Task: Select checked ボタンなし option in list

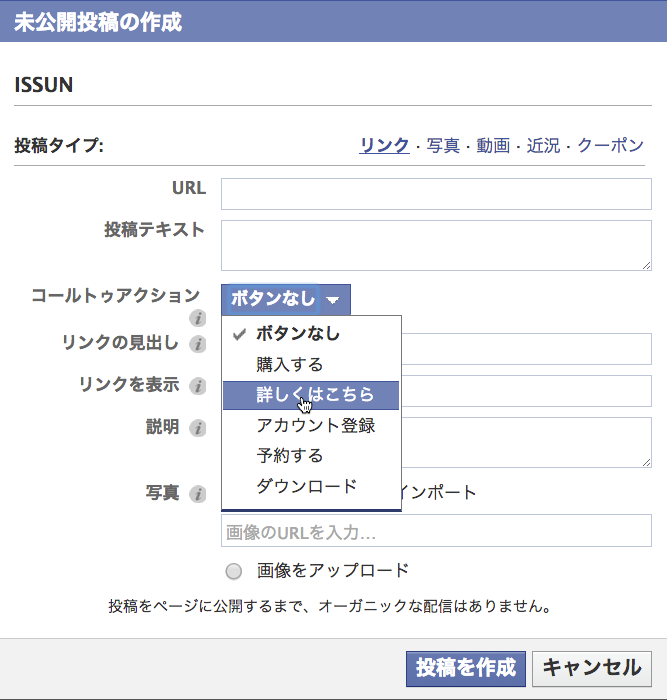Action: pos(311,334)
